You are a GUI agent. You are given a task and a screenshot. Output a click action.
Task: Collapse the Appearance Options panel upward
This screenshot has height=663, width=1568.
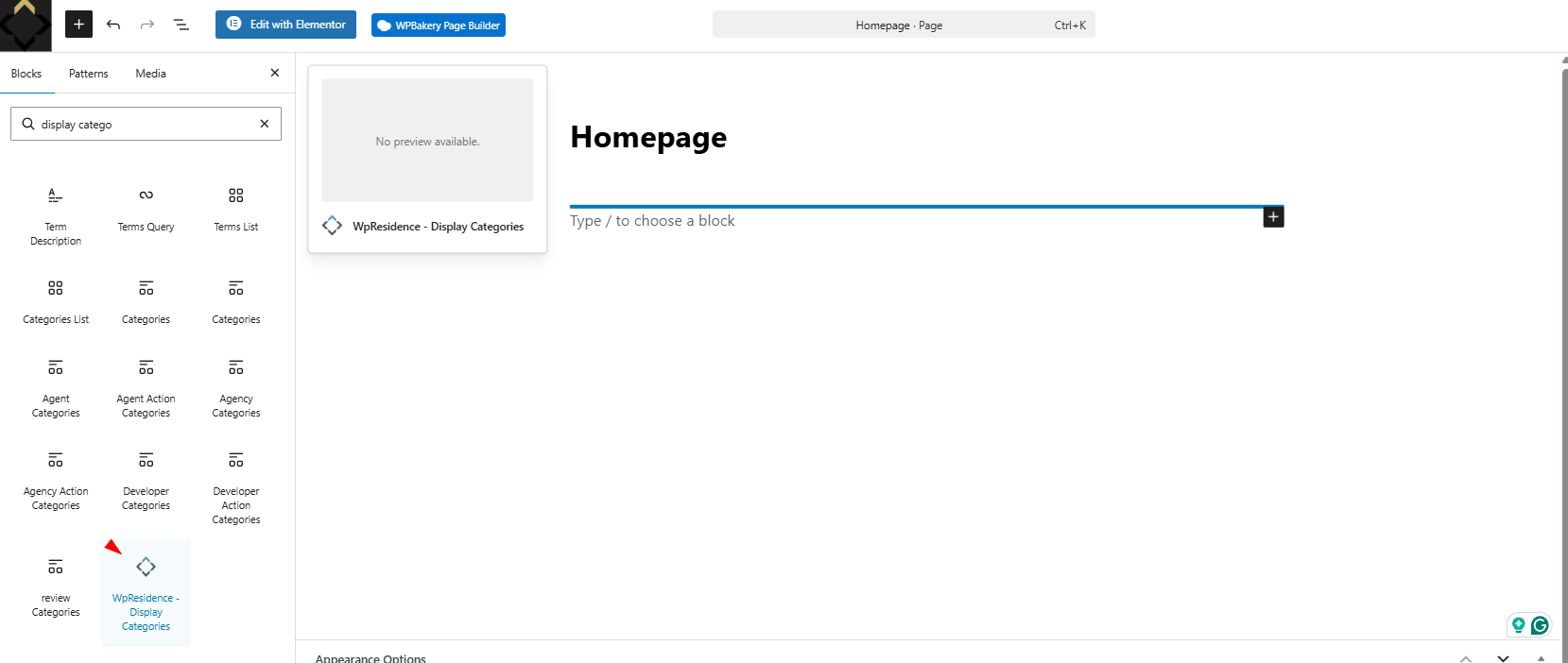(x=1466, y=657)
